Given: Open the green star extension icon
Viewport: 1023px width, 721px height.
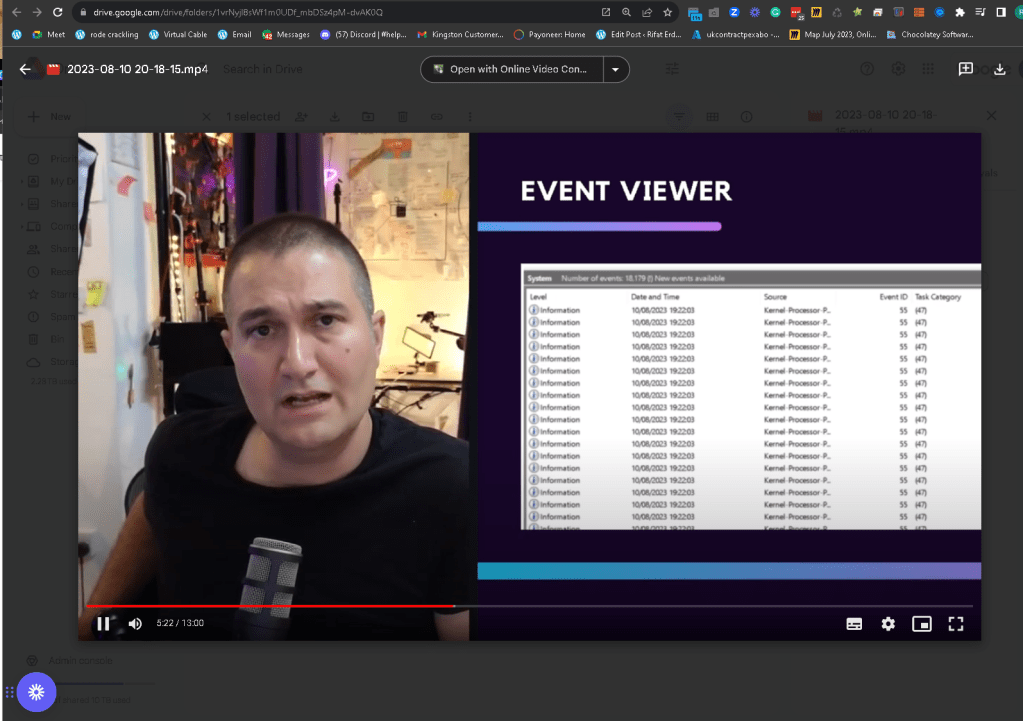Looking at the screenshot, I should coord(857,12).
